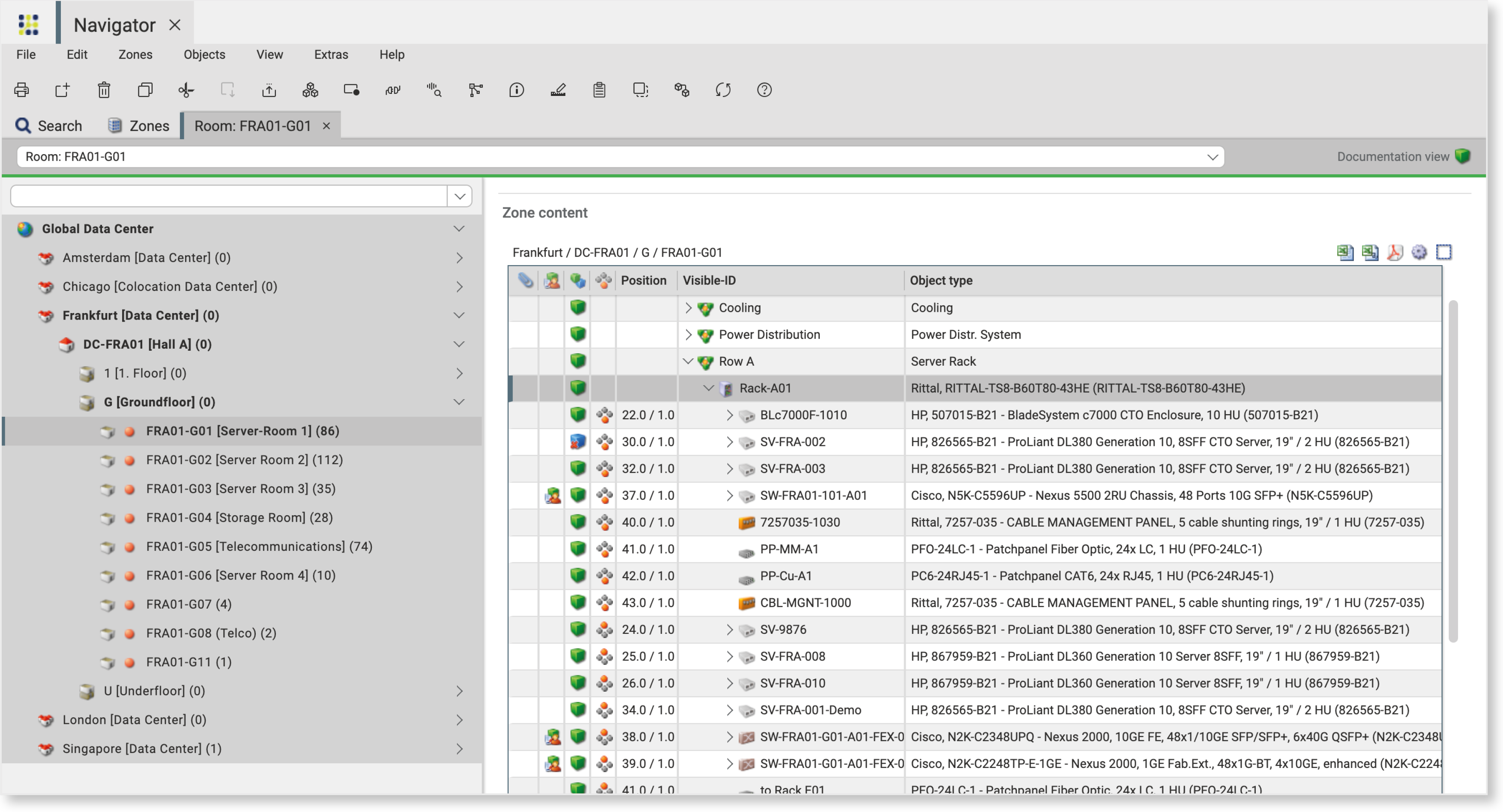Open the Cut tool in the toolbar
Viewport: 1503px width, 812px height.
click(x=186, y=90)
